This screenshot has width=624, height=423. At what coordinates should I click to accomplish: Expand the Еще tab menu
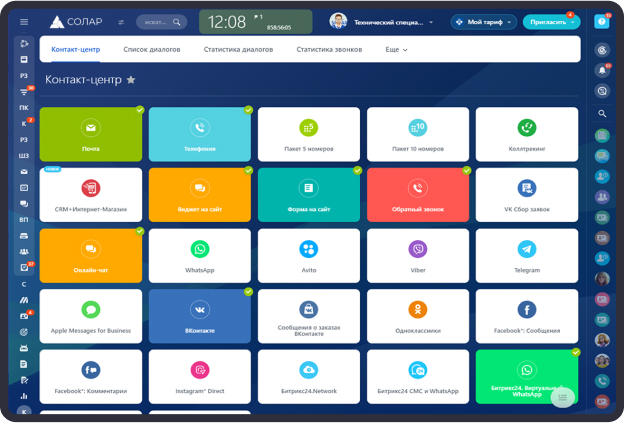(x=396, y=50)
